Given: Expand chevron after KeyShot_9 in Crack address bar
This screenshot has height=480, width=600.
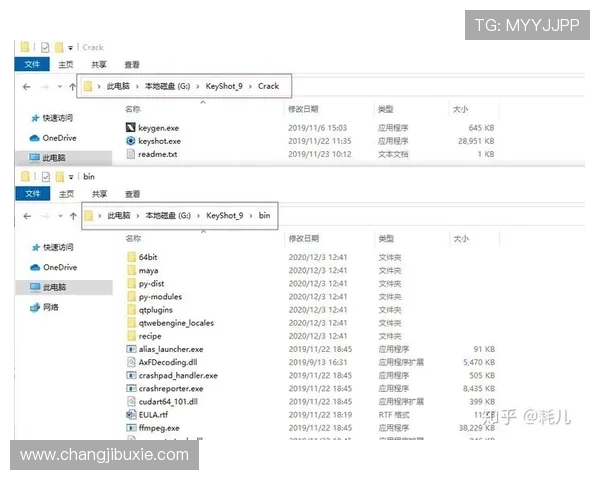Looking at the screenshot, I should (x=250, y=87).
